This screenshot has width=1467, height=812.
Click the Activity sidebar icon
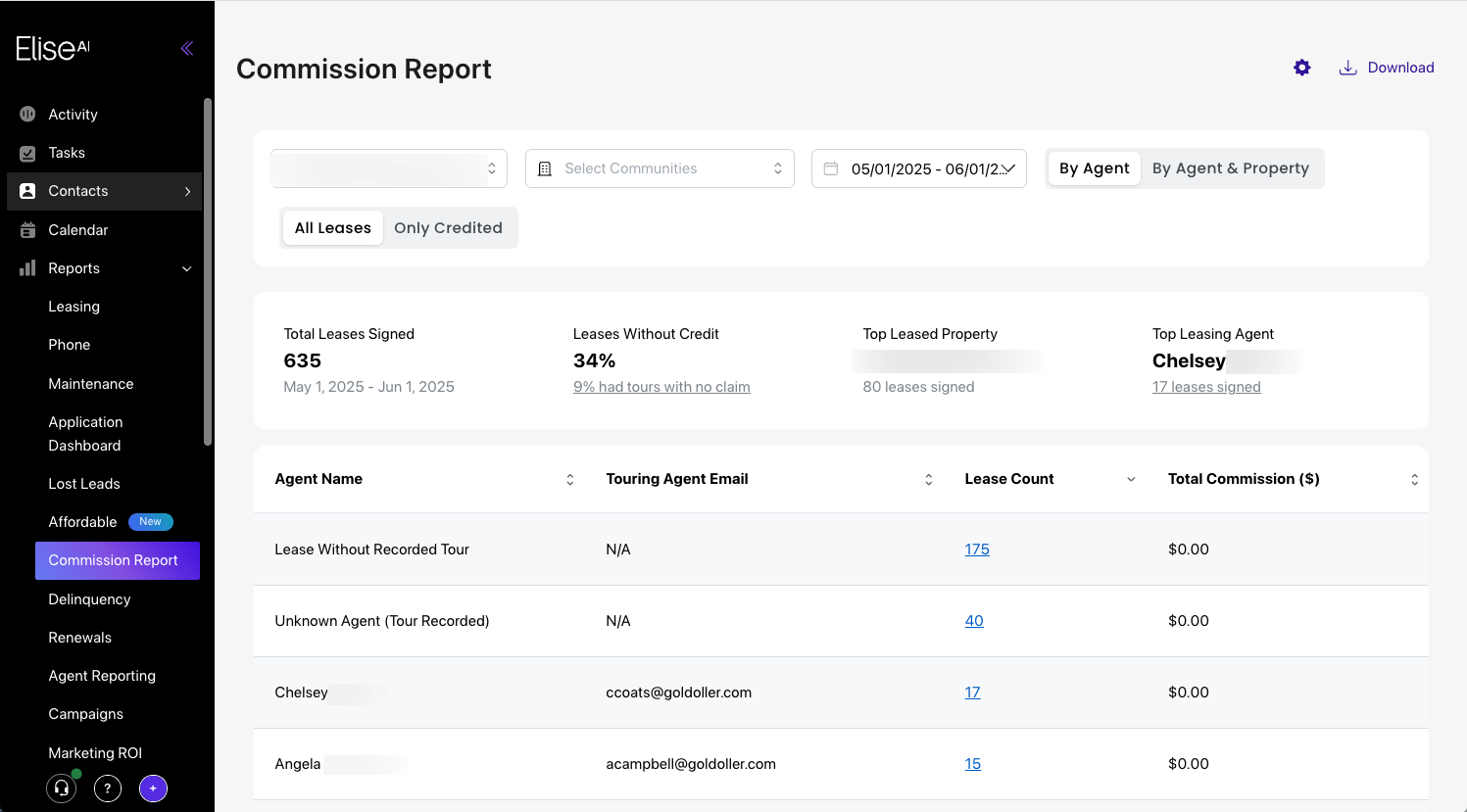(x=27, y=115)
